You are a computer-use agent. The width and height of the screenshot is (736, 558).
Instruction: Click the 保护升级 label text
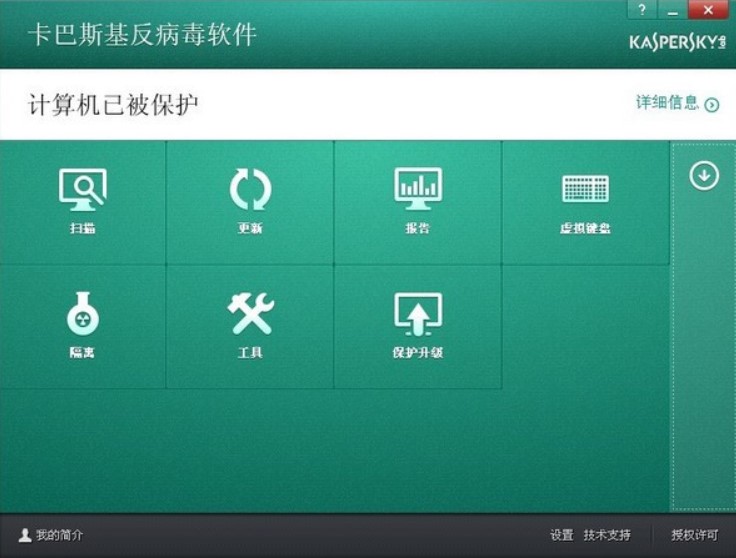point(418,353)
